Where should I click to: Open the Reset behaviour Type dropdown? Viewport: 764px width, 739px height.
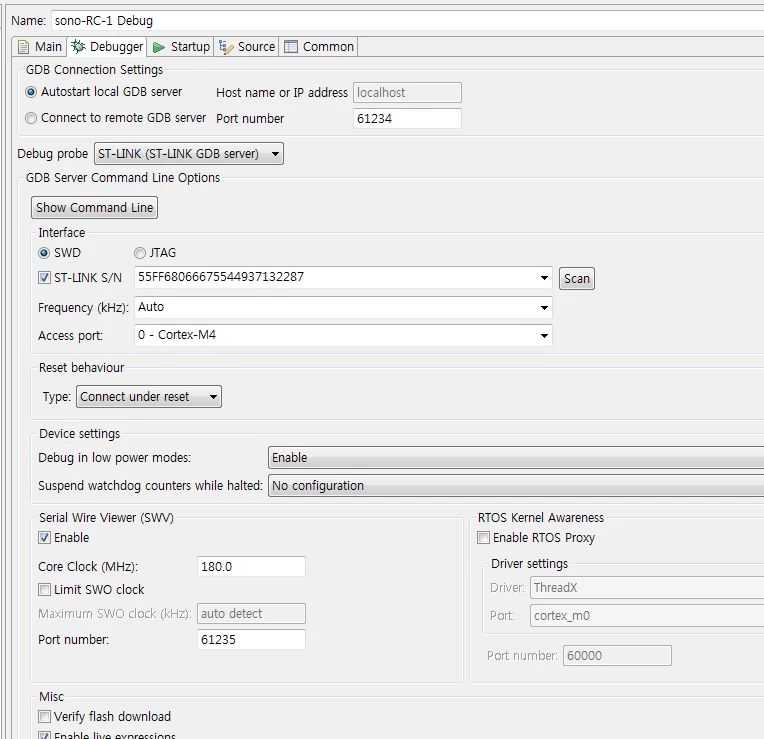(x=149, y=397)
